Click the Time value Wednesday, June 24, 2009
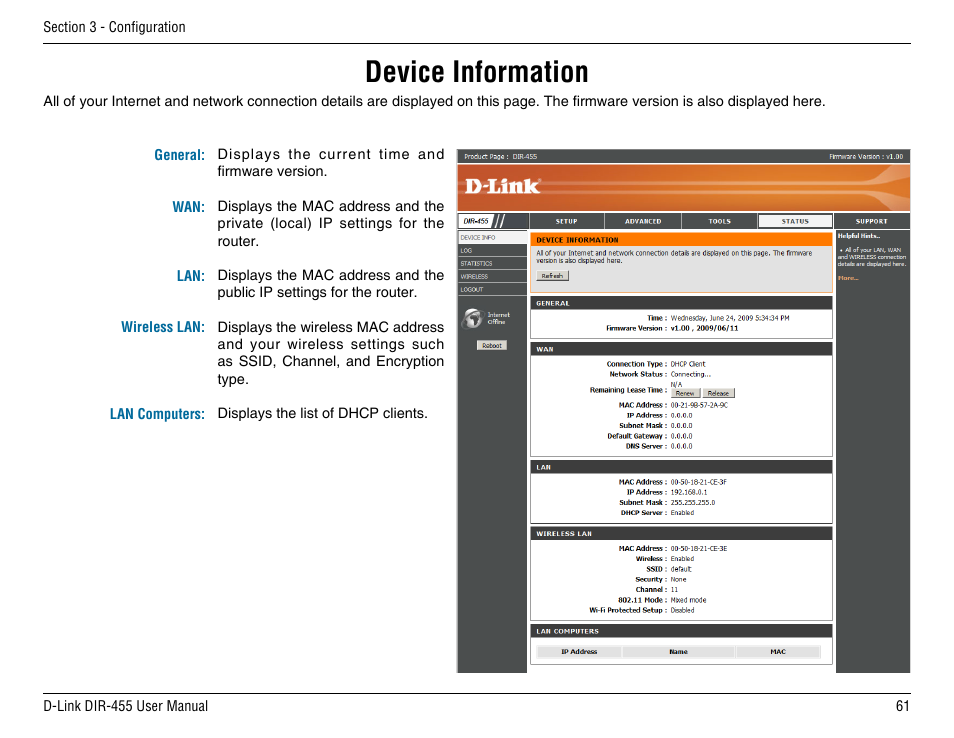The image size is (954, 738). pos(730,318)
